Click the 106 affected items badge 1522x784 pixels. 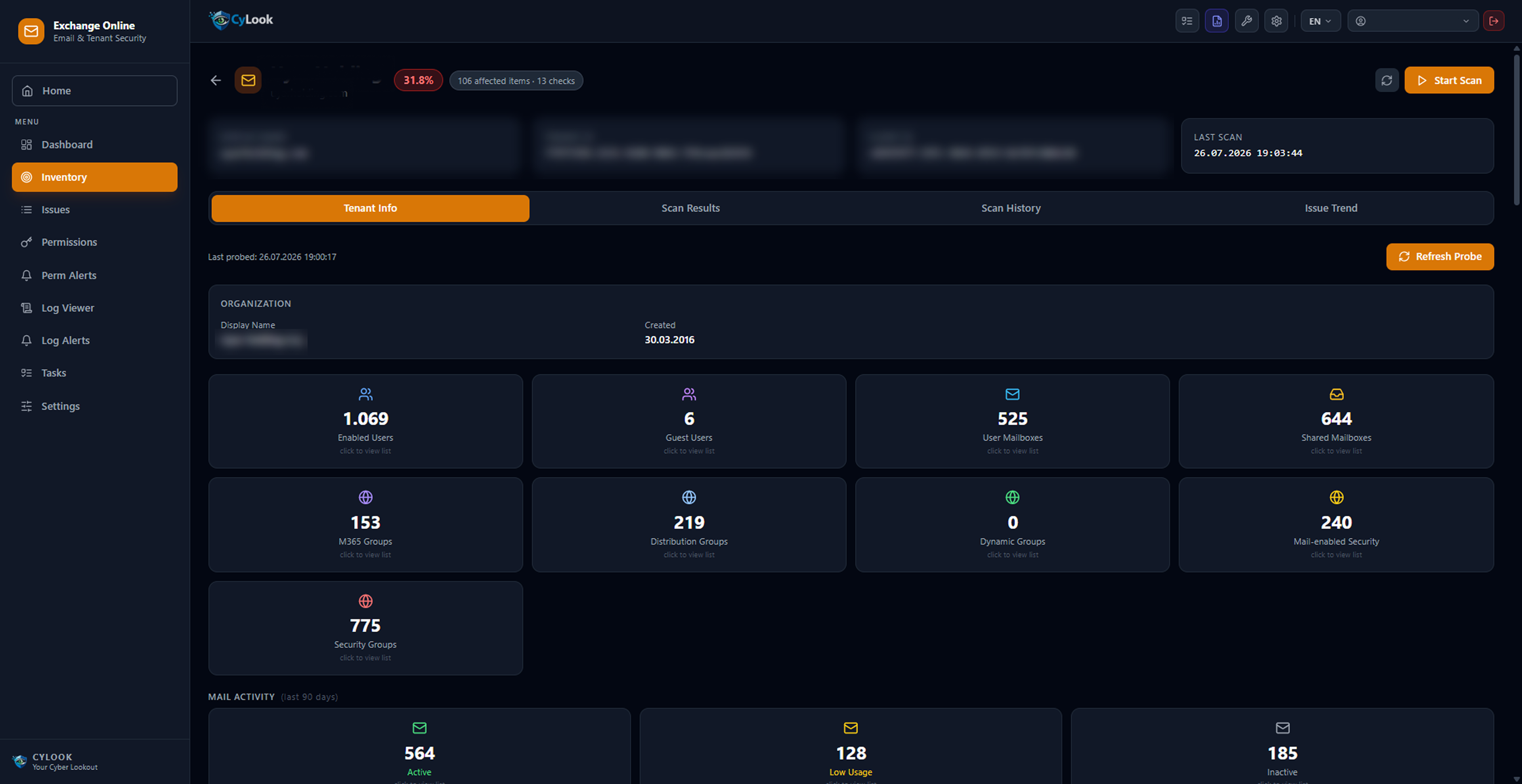(516, 81)
